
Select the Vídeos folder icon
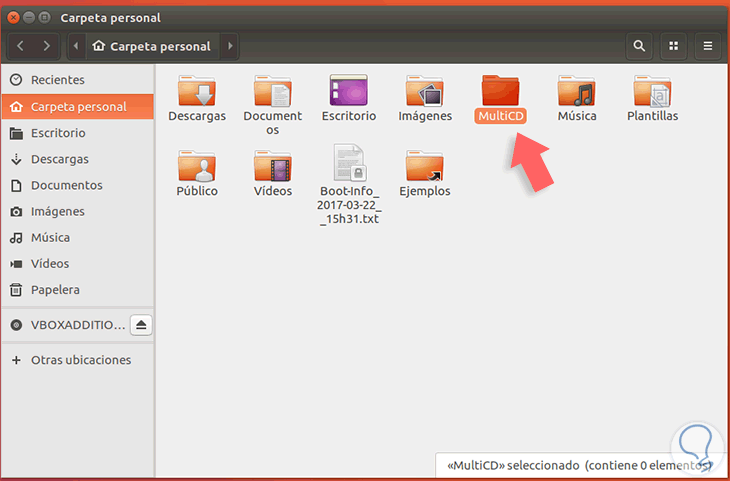click(273, 166)
